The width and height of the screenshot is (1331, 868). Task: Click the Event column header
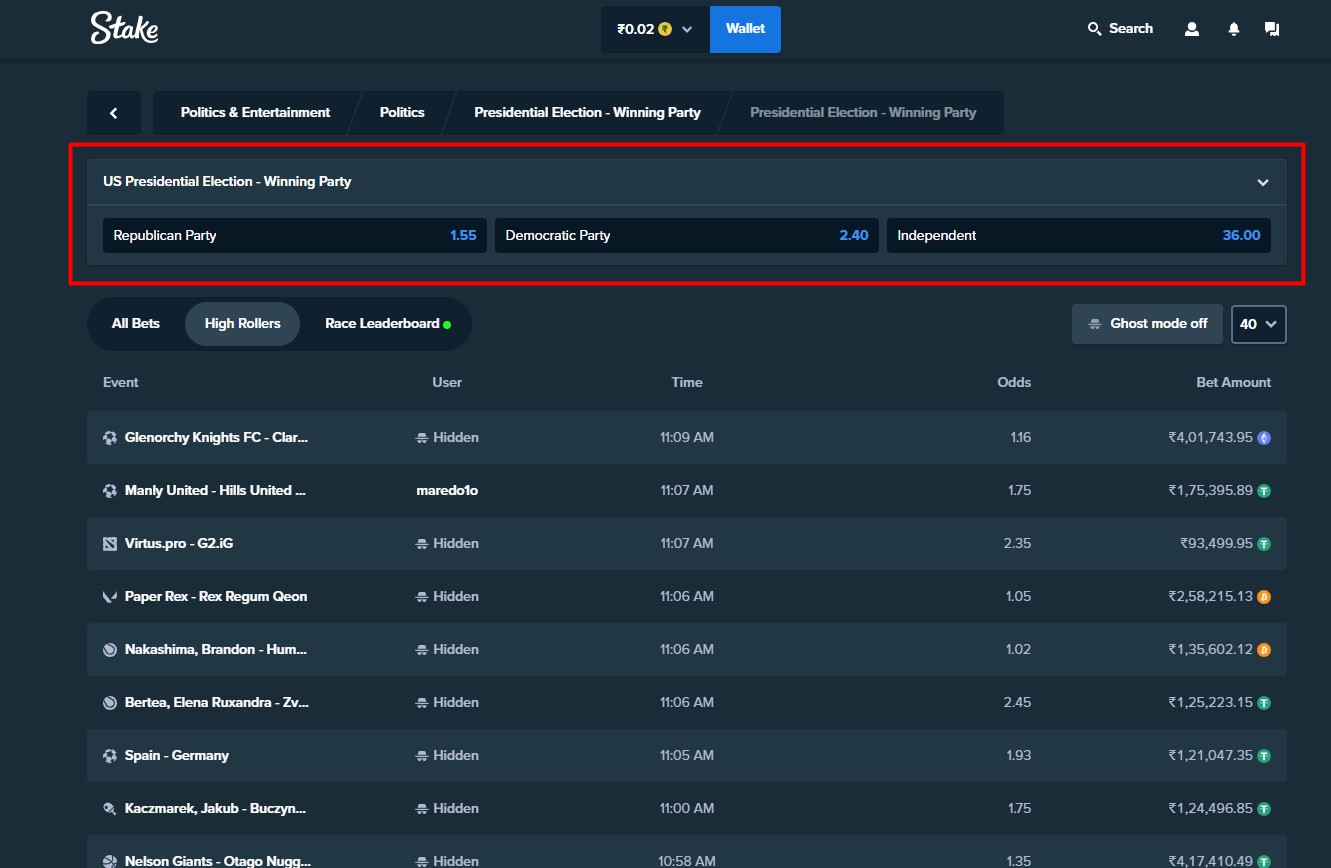pos(121,382)
